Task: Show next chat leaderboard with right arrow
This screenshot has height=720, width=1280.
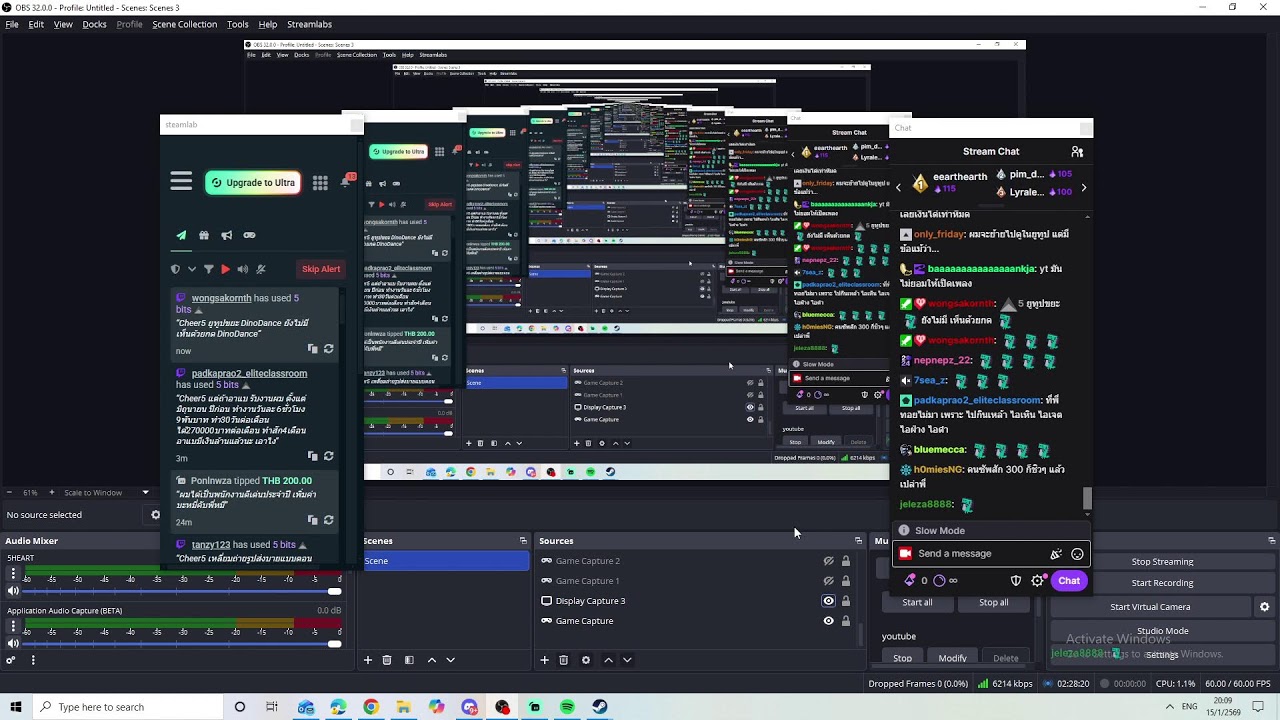Action: click(x=1083, y=187)
